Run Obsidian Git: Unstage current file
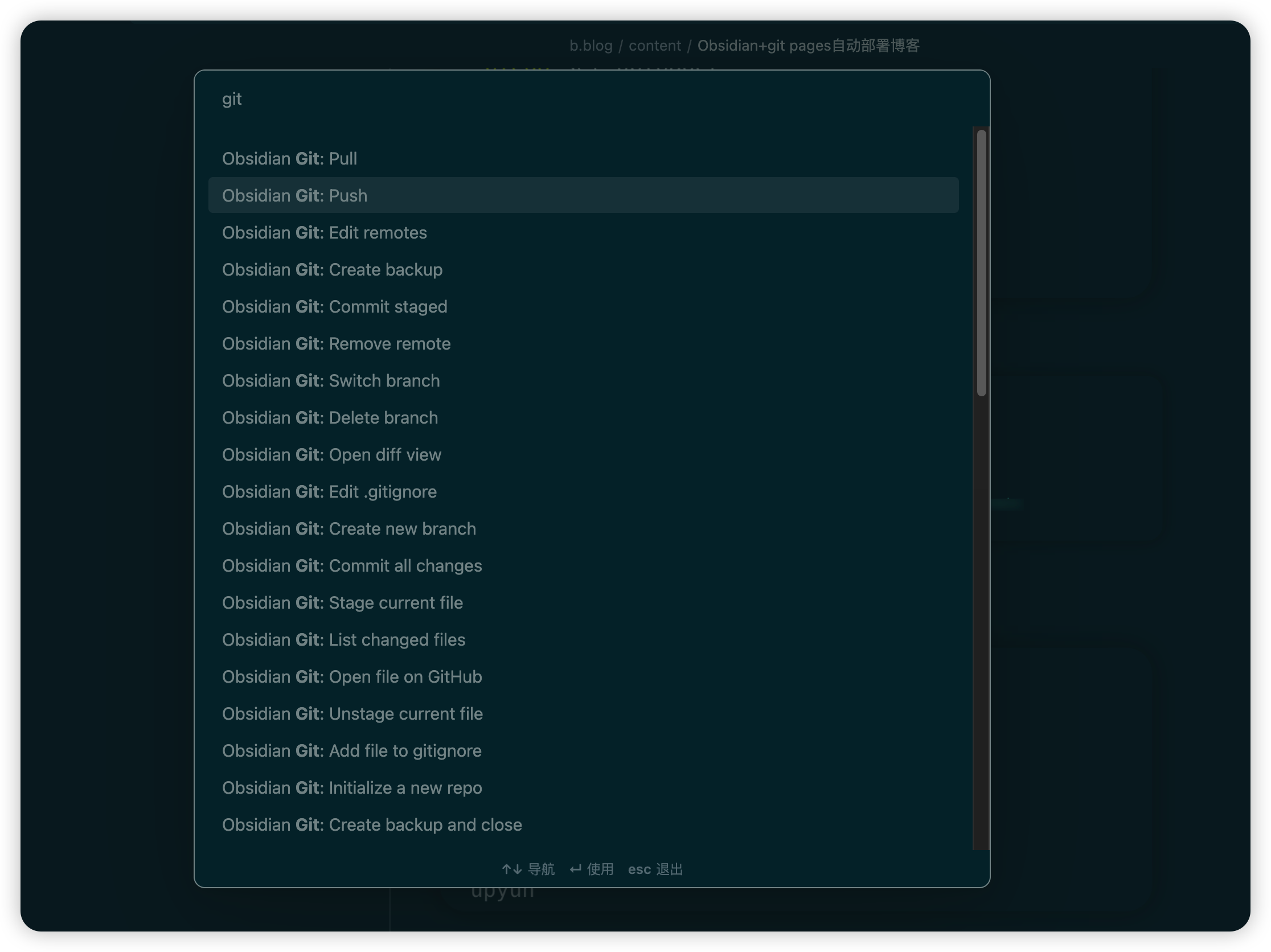The width and height of the screenshot is (1271, 952). point(352,714)
